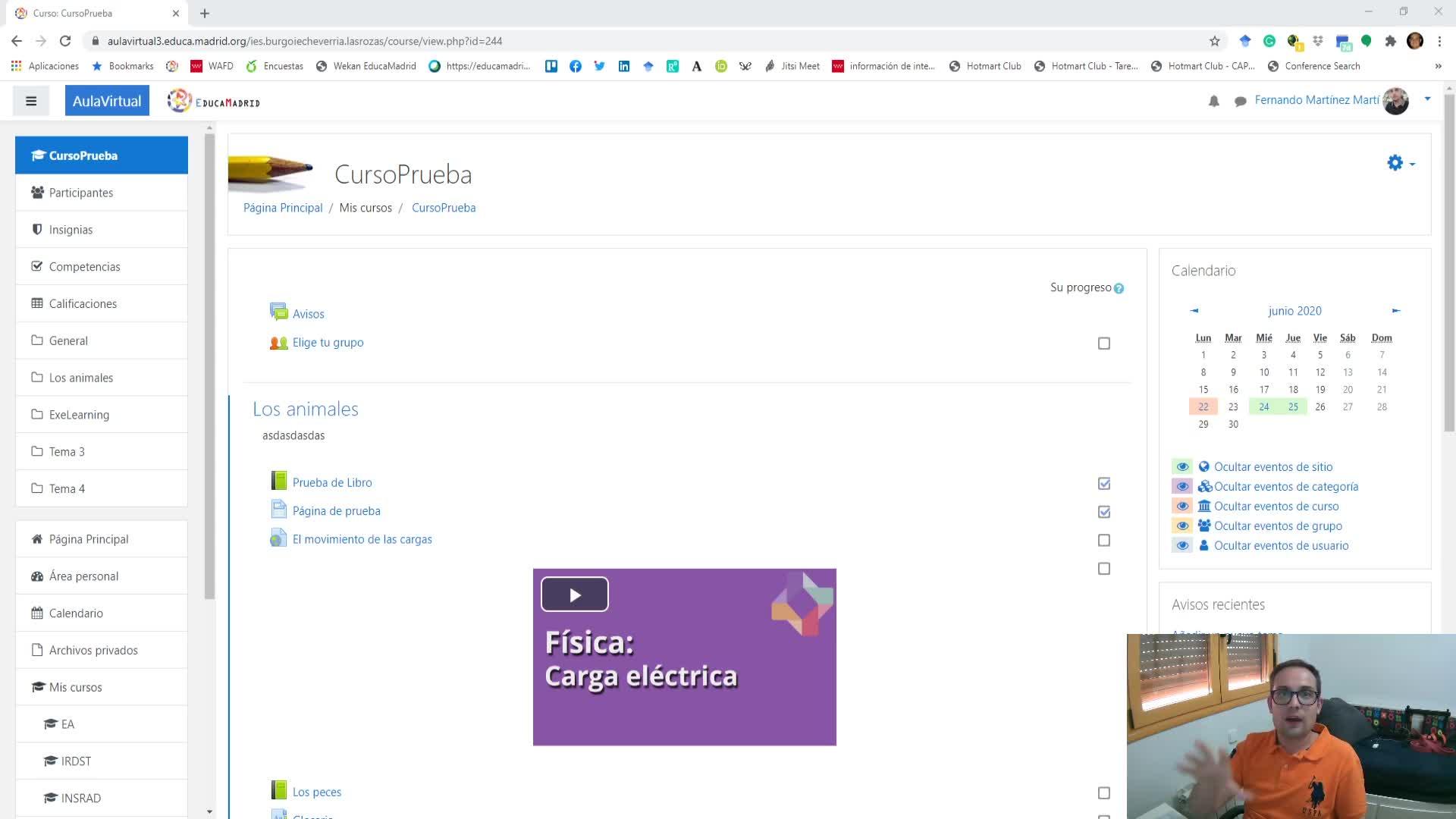
Task: Open the messages speech bubble icon
Action: (x=1240, y=101)
